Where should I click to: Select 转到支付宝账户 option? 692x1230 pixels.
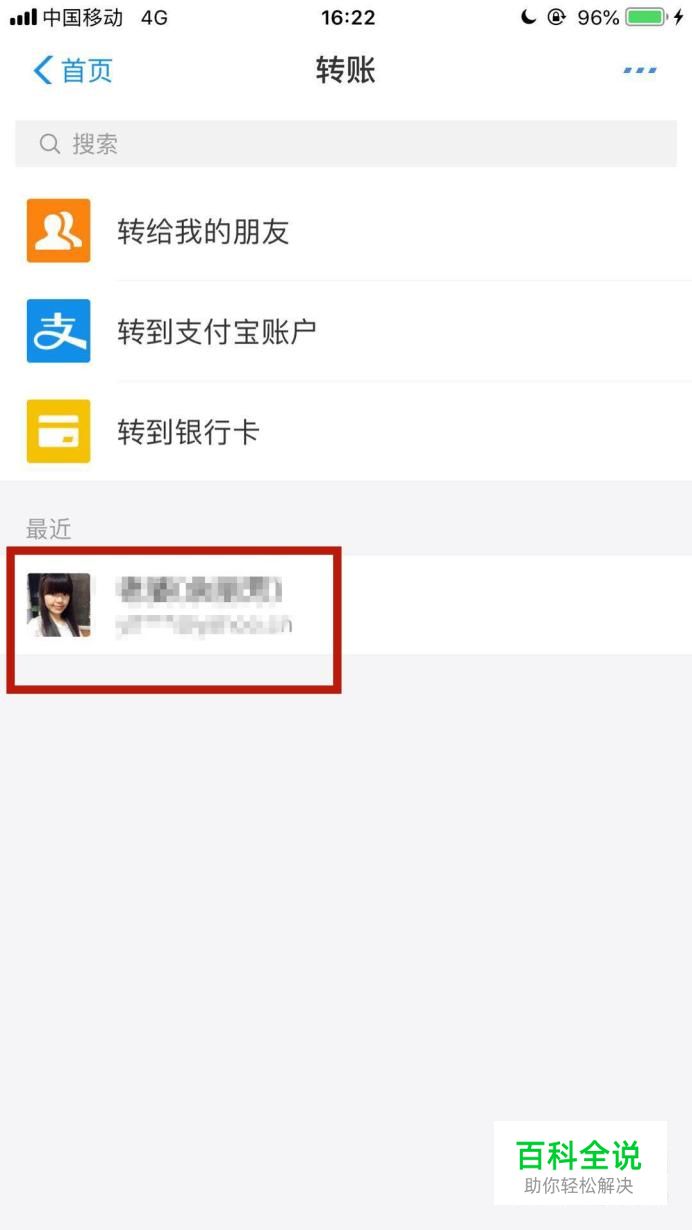(x=346, y=331)
